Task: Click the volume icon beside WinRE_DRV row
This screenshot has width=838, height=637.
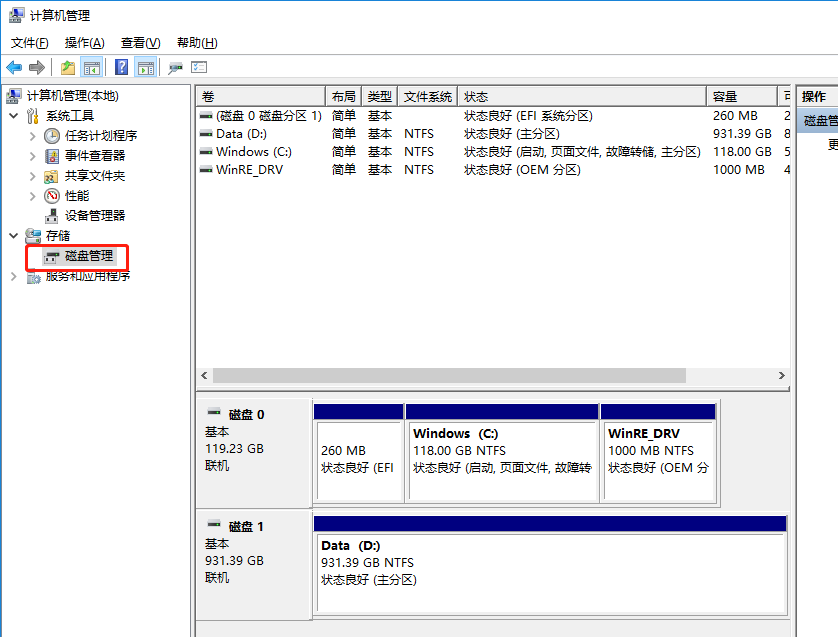Action: (206, 170)
